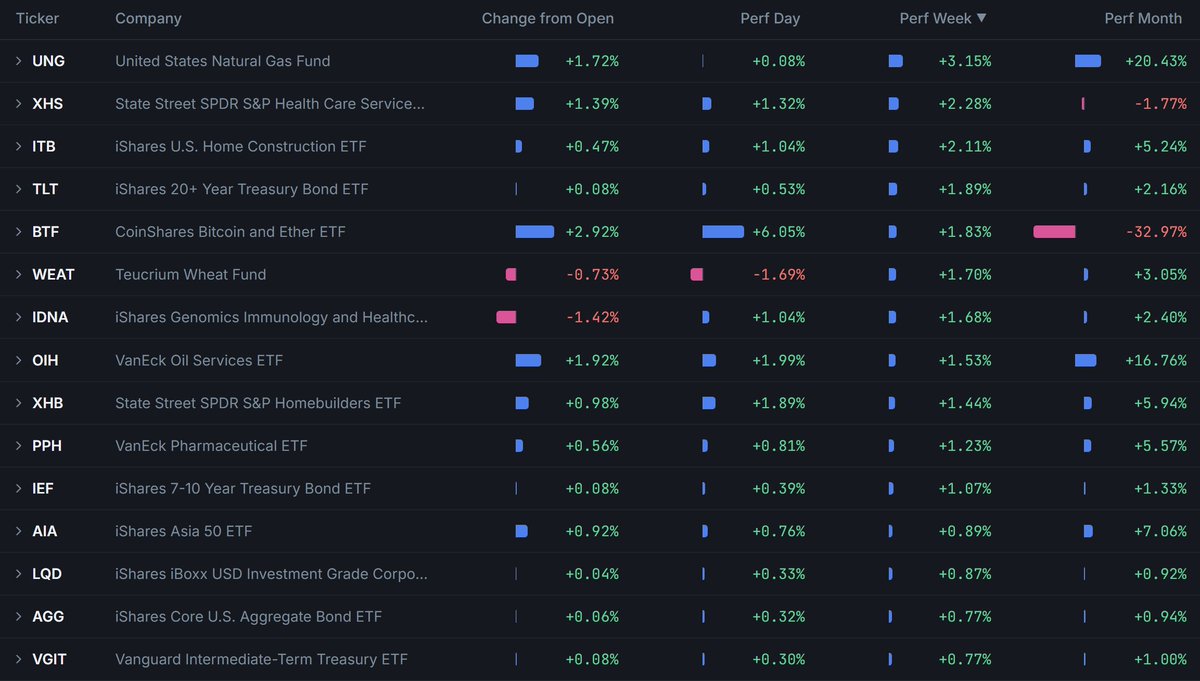Open the VGIT ticker link
The width and height of the screenshot is (1200, 681).
coord(50,660)
